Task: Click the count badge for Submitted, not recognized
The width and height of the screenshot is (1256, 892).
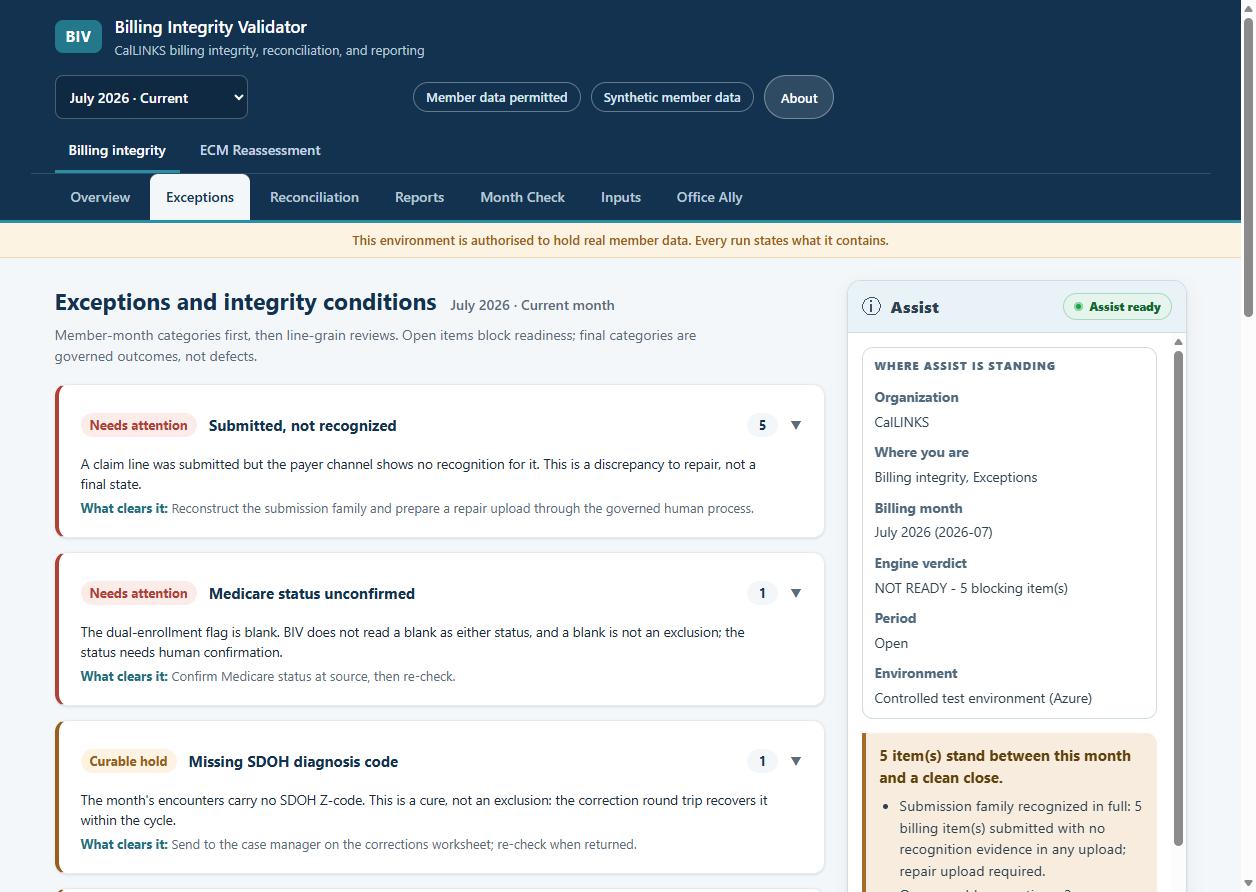Action: click(762, 425)
